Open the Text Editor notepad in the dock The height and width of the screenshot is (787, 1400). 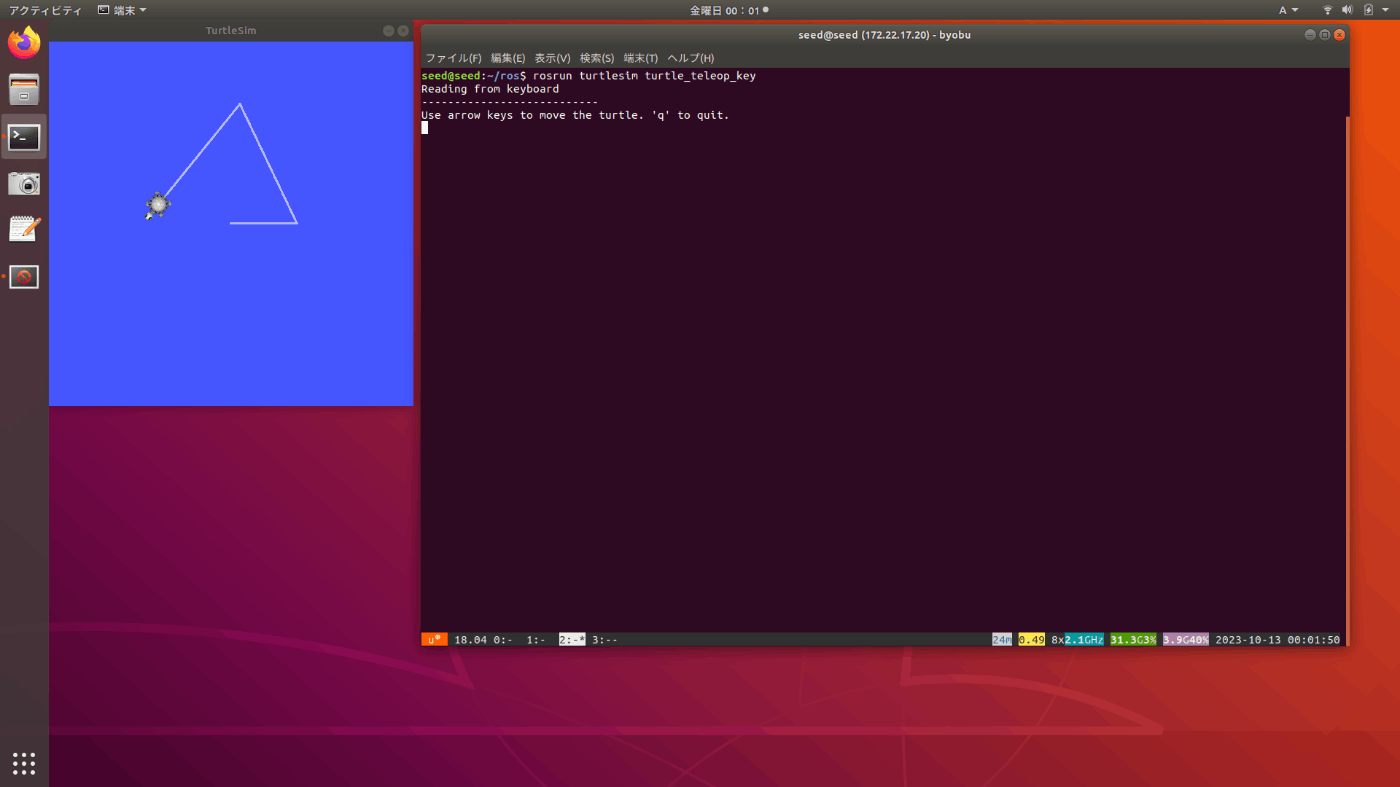pyautogui.click(x=24, y=229)
